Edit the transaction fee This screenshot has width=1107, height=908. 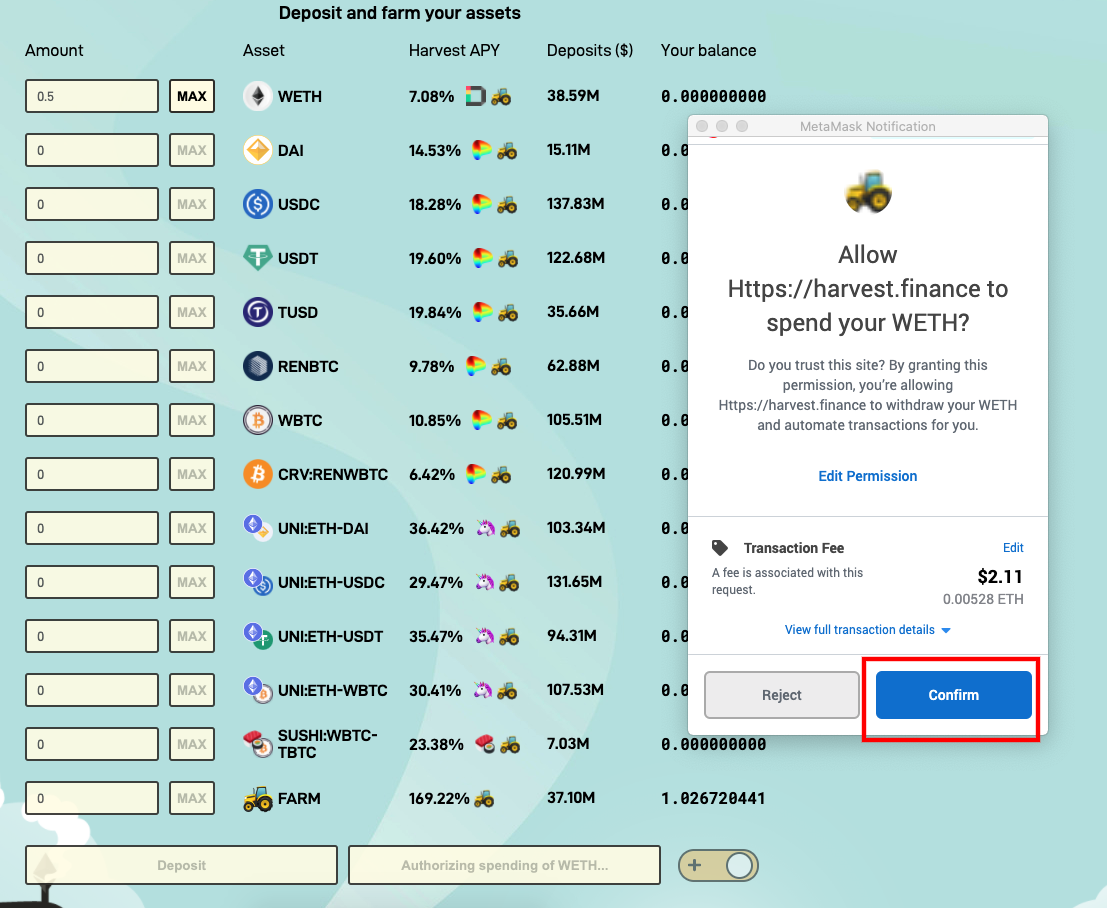coord(1013,547)
